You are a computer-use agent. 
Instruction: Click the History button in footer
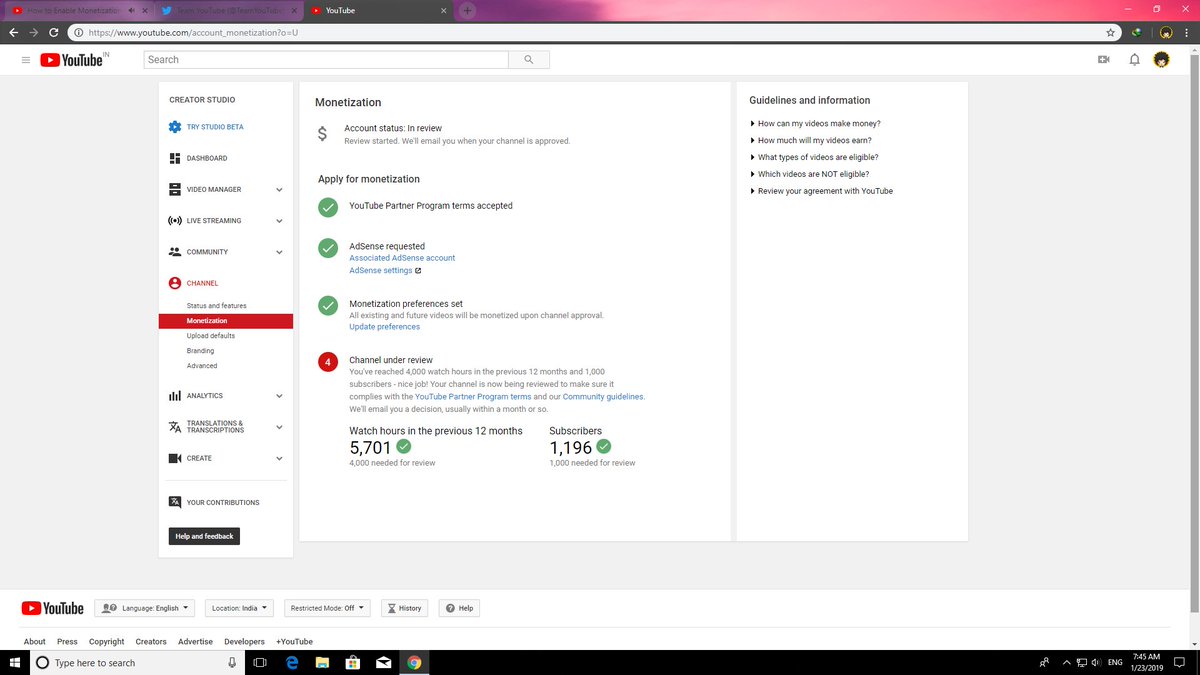[x=404, y=608]
